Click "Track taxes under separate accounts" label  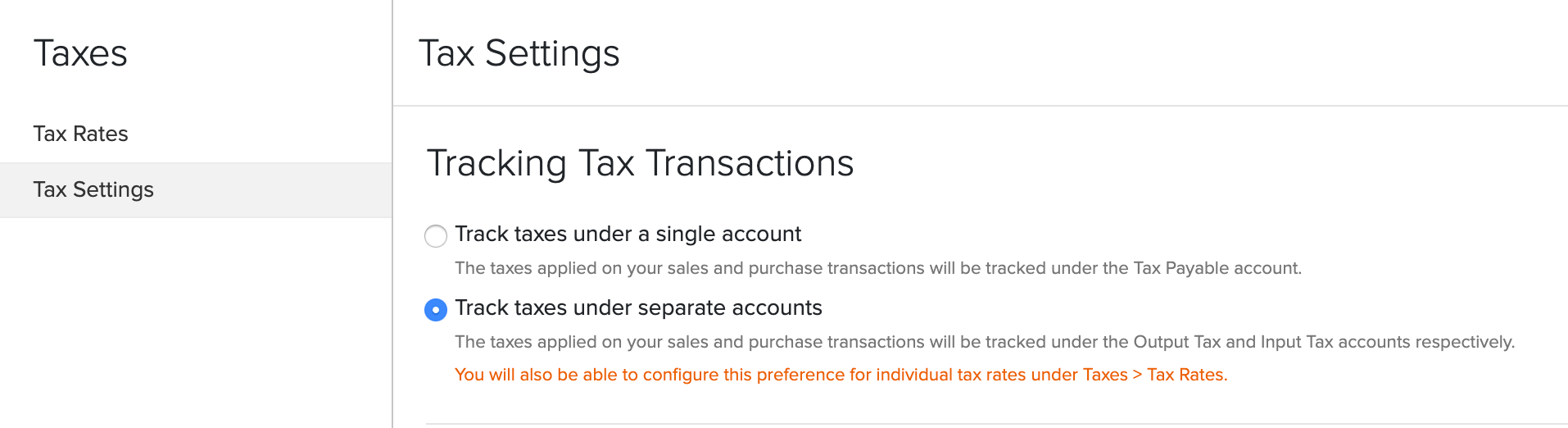point(638,308)
